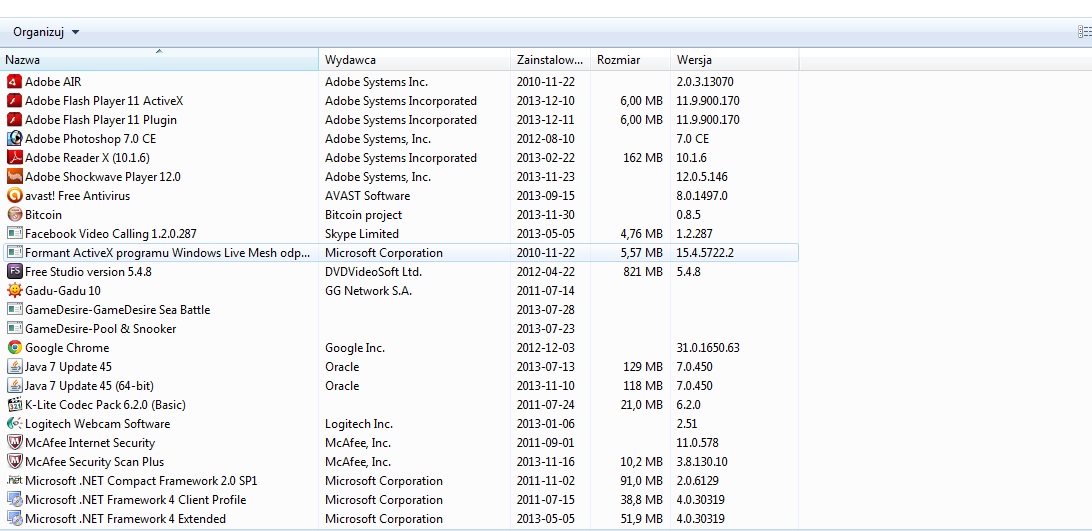Click the 821 MB size of Free Studio
The width and height of the screenshot is (1092, 531).
(x=643, y=272)
